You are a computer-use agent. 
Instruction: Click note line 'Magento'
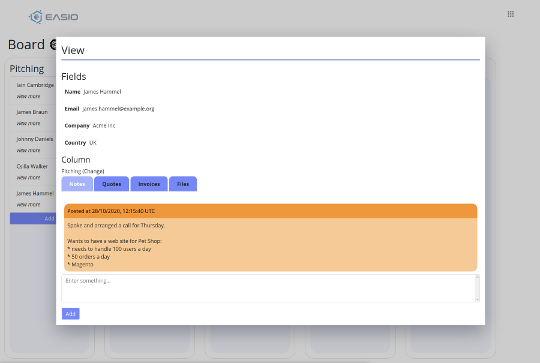[80, 265]
